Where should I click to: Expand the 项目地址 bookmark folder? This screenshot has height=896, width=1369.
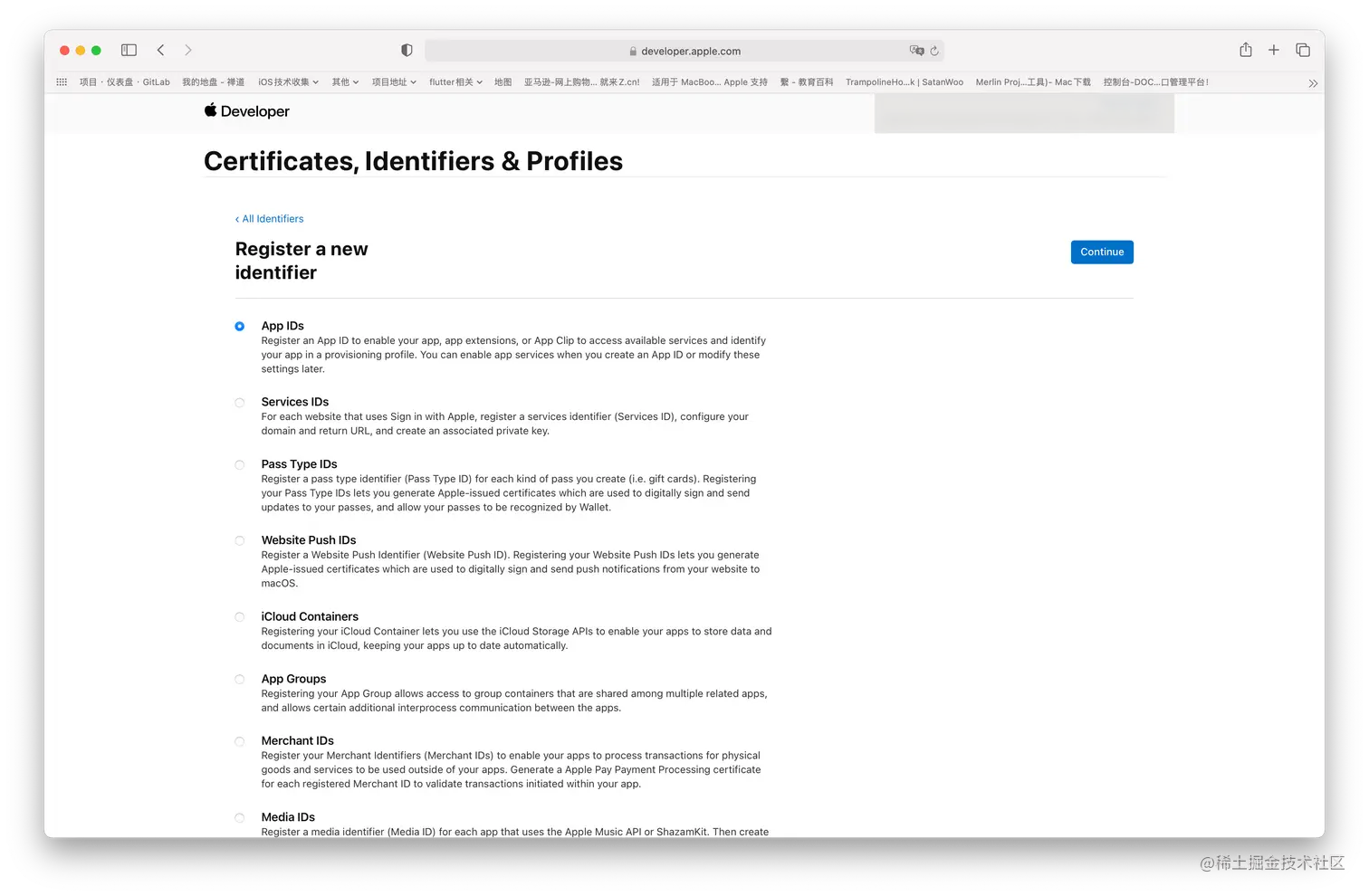pyautogui.click(x=394, y=82)
